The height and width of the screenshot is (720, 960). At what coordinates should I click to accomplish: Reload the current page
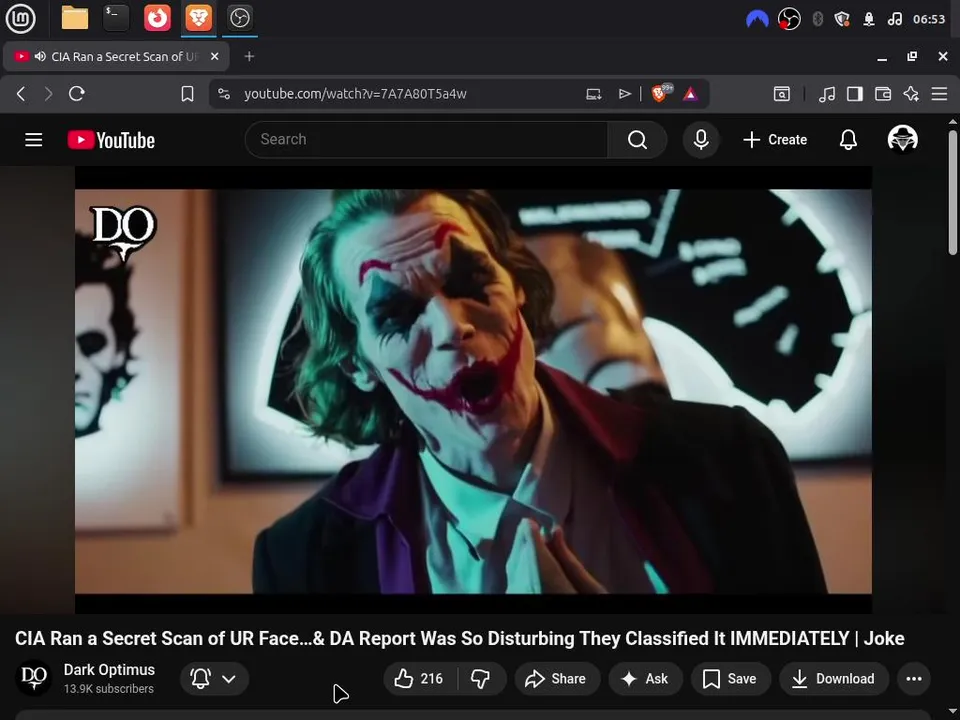coord(77,94)
